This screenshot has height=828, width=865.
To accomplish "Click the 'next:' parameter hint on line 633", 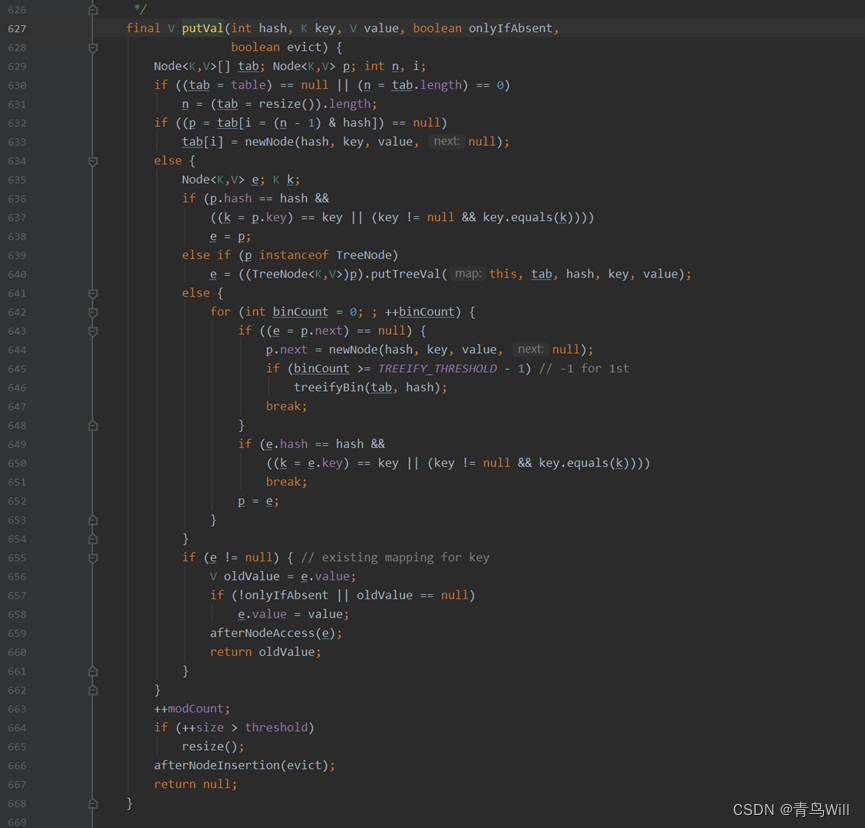I will point(446,141).
